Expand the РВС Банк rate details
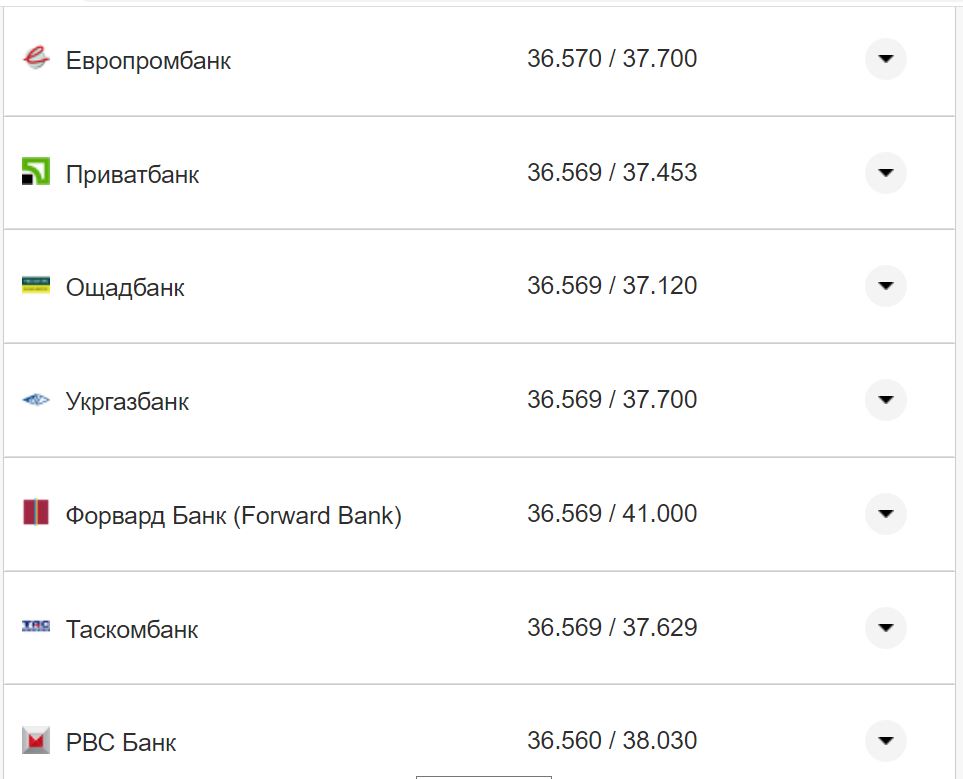 coord(884,741)
